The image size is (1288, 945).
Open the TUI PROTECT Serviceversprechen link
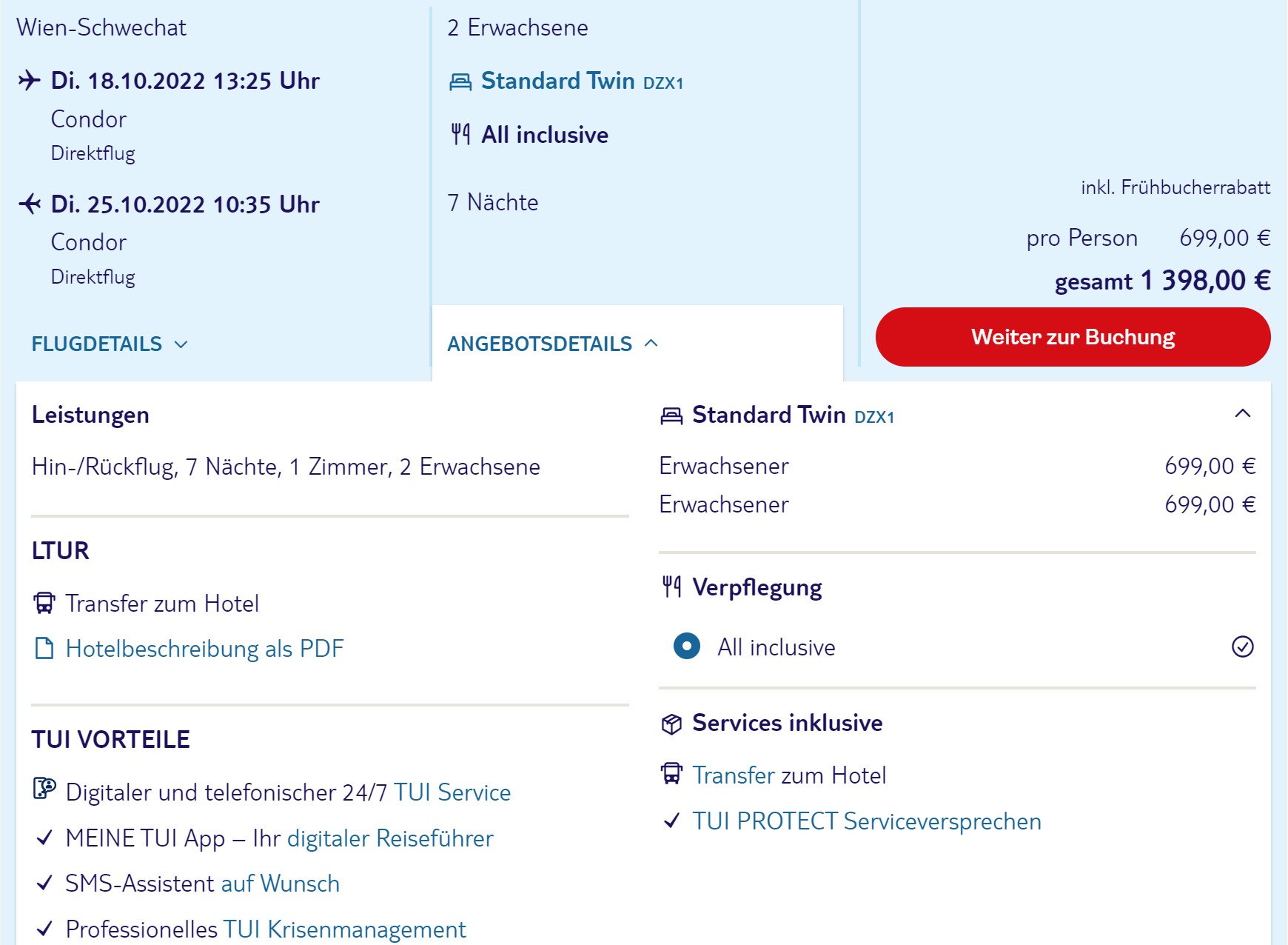(x=867, y=821)
